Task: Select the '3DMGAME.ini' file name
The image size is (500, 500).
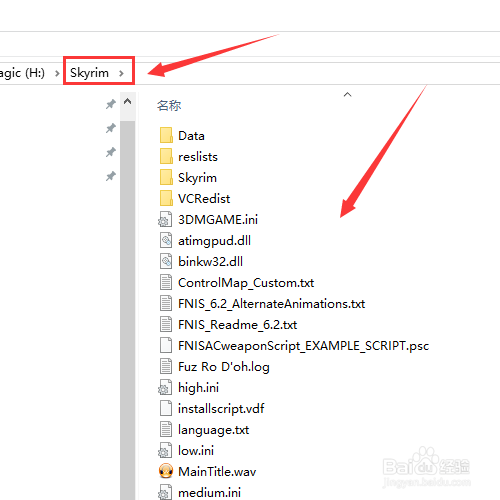Action: coord(218,220)
